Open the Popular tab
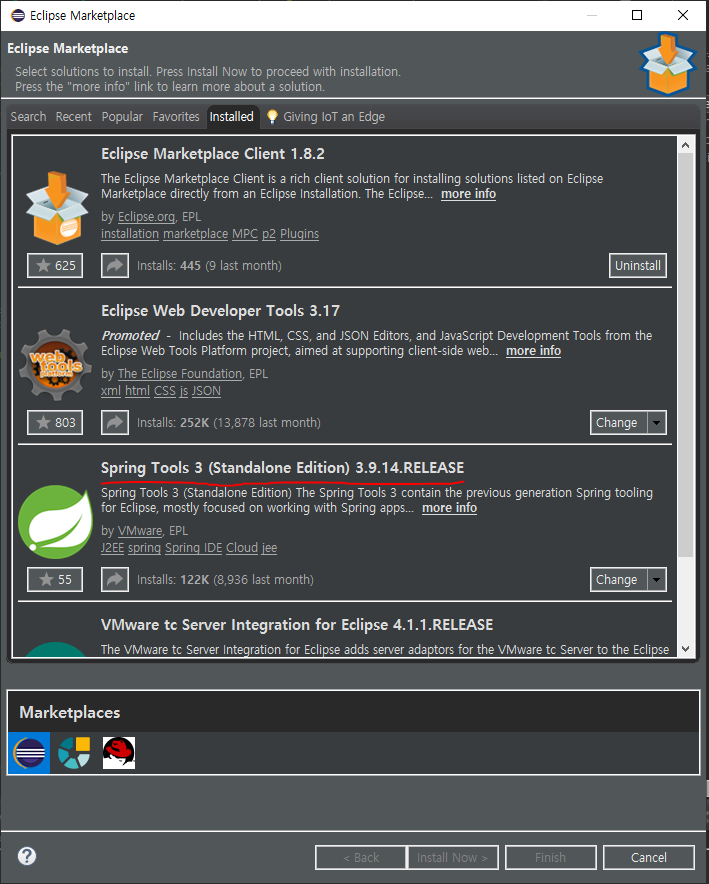 (x=122, y=117)
